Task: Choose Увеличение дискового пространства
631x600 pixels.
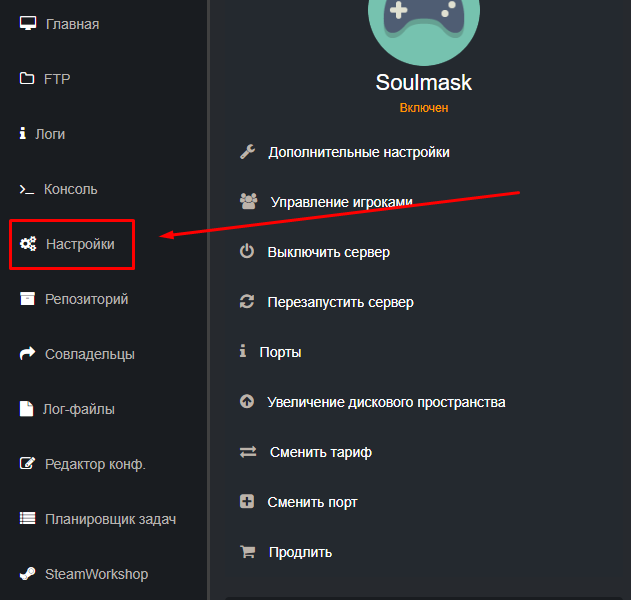Action: click(386, 402)
